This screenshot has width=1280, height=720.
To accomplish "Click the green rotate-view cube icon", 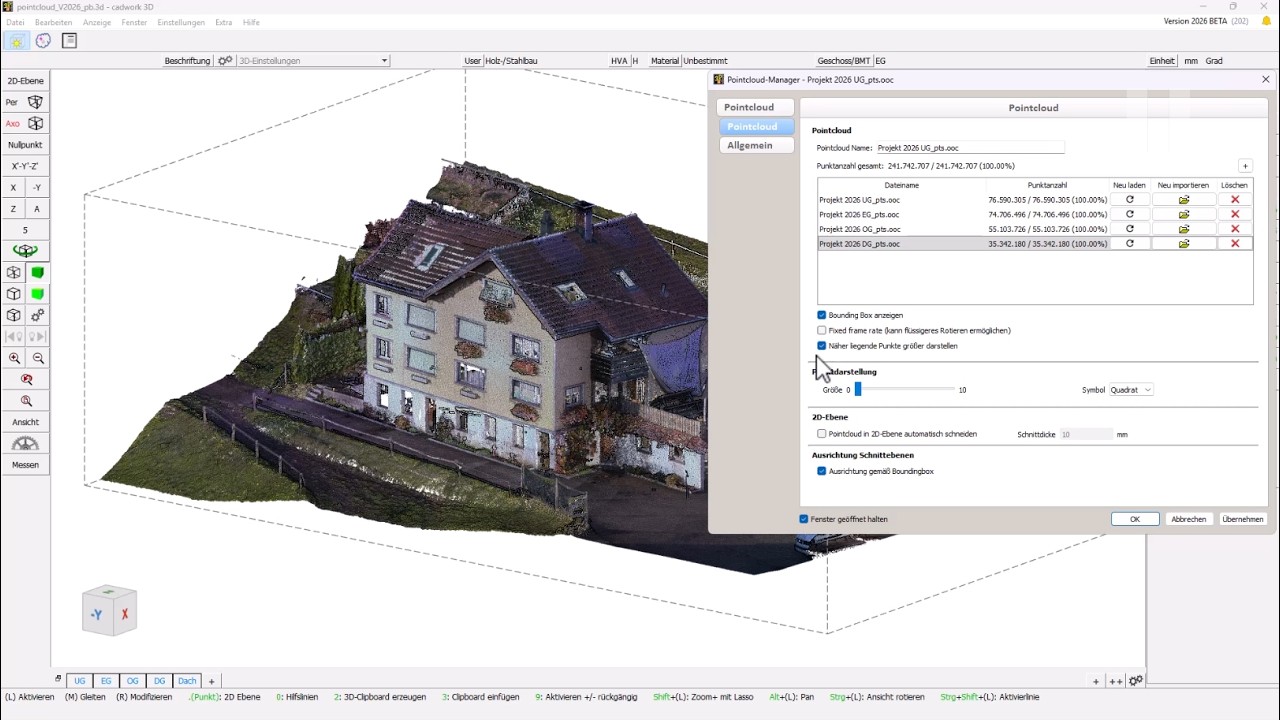I will pos(25,251).
